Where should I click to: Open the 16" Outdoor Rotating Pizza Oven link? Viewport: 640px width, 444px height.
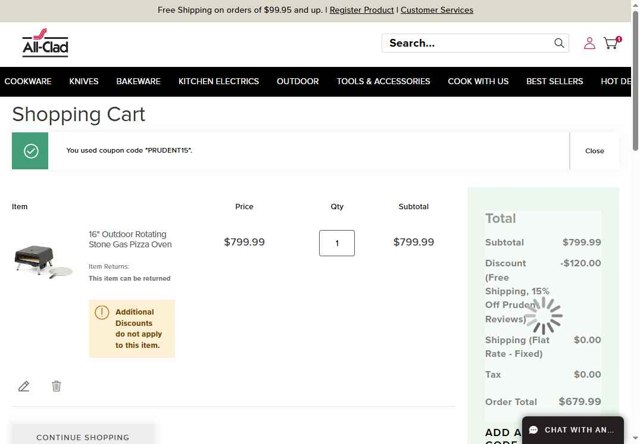pos(130,239)
